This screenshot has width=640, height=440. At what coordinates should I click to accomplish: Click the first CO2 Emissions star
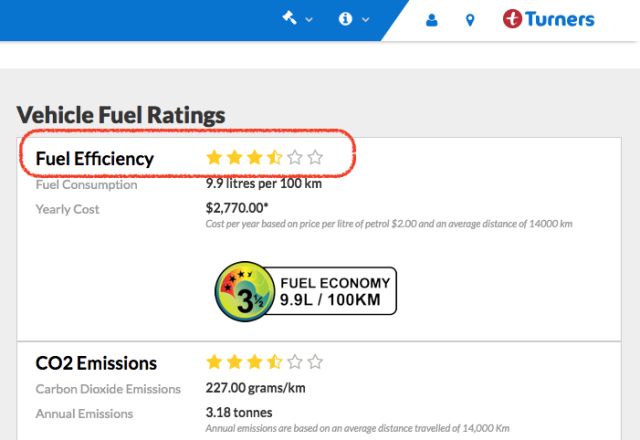click(x=213, y=362)
